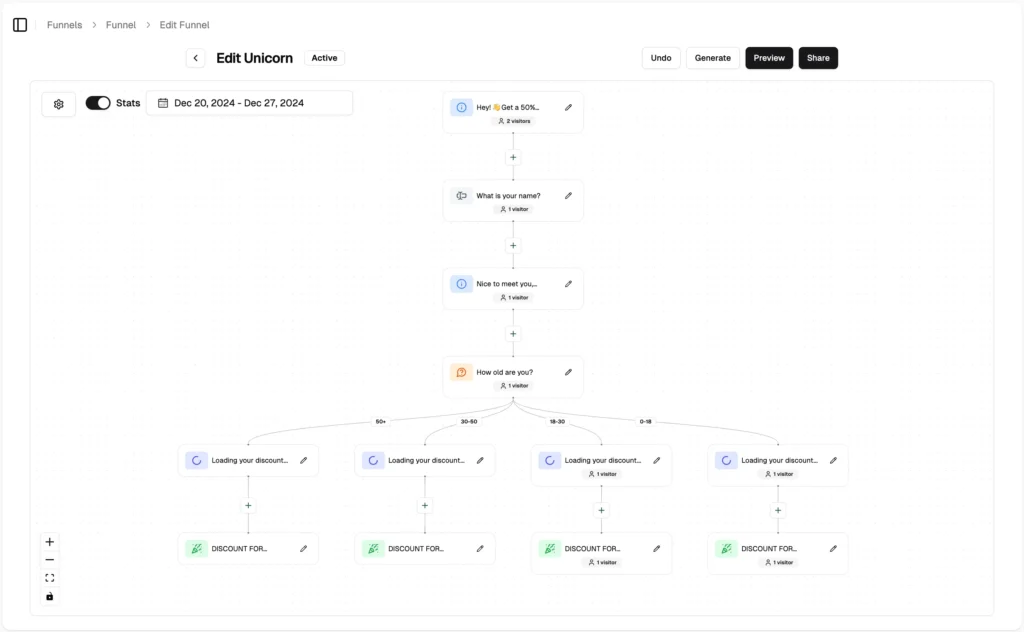This screenshot has height=632, width=1024.
Task: Edit the 'Nice to meet you' step
Action: tap(568, 284)
